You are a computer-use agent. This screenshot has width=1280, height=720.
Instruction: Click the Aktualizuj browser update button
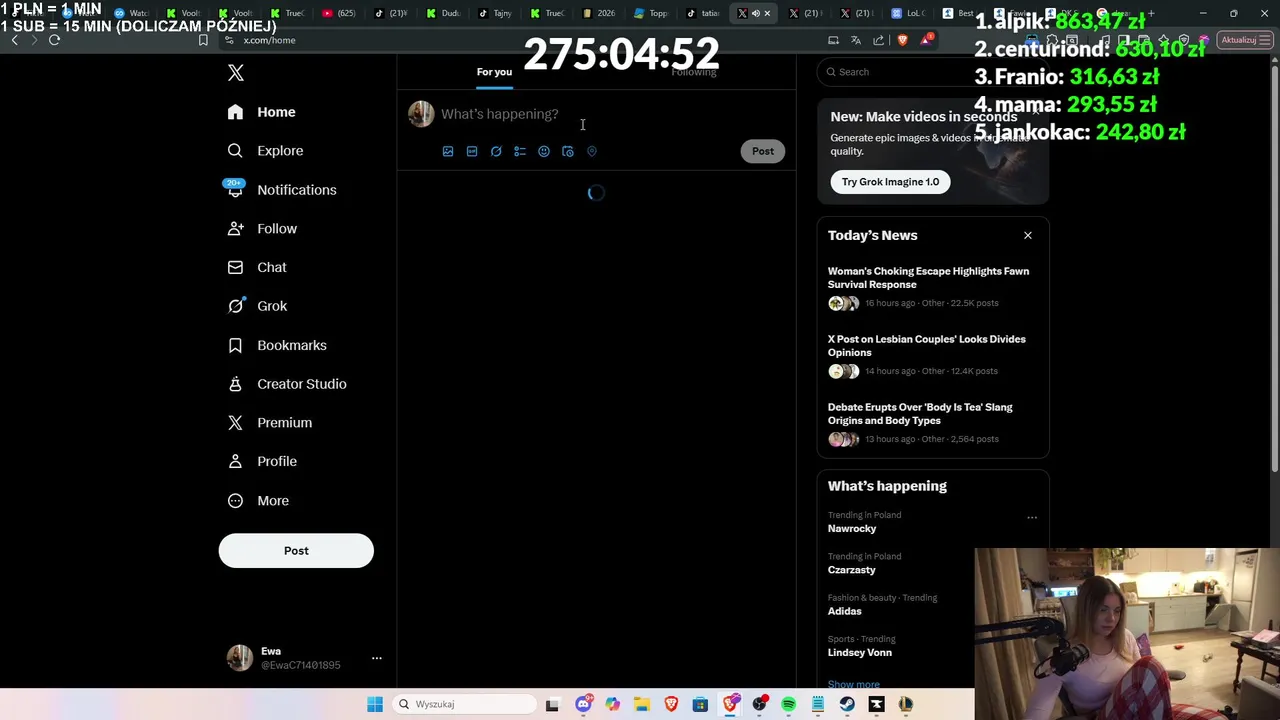[1245, 40]
